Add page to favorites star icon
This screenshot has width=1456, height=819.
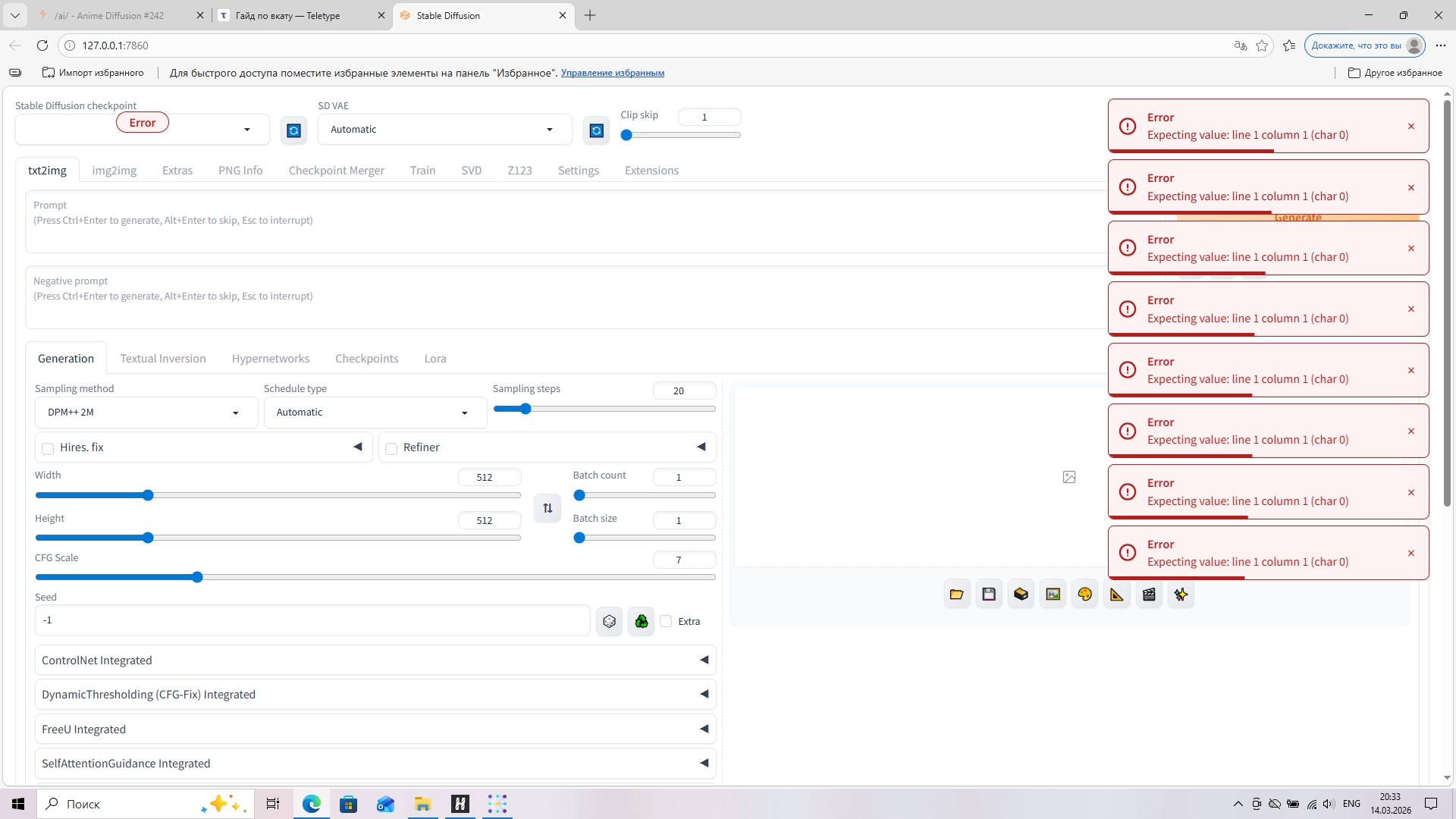1262,45
